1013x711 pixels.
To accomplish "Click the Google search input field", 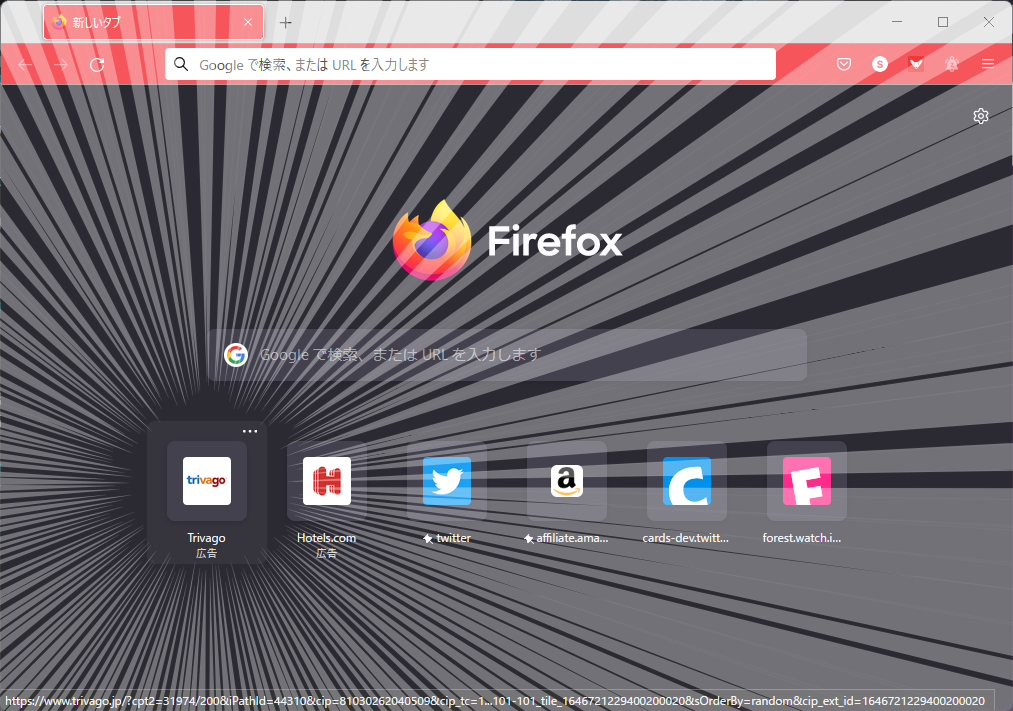I will point(507,354).
